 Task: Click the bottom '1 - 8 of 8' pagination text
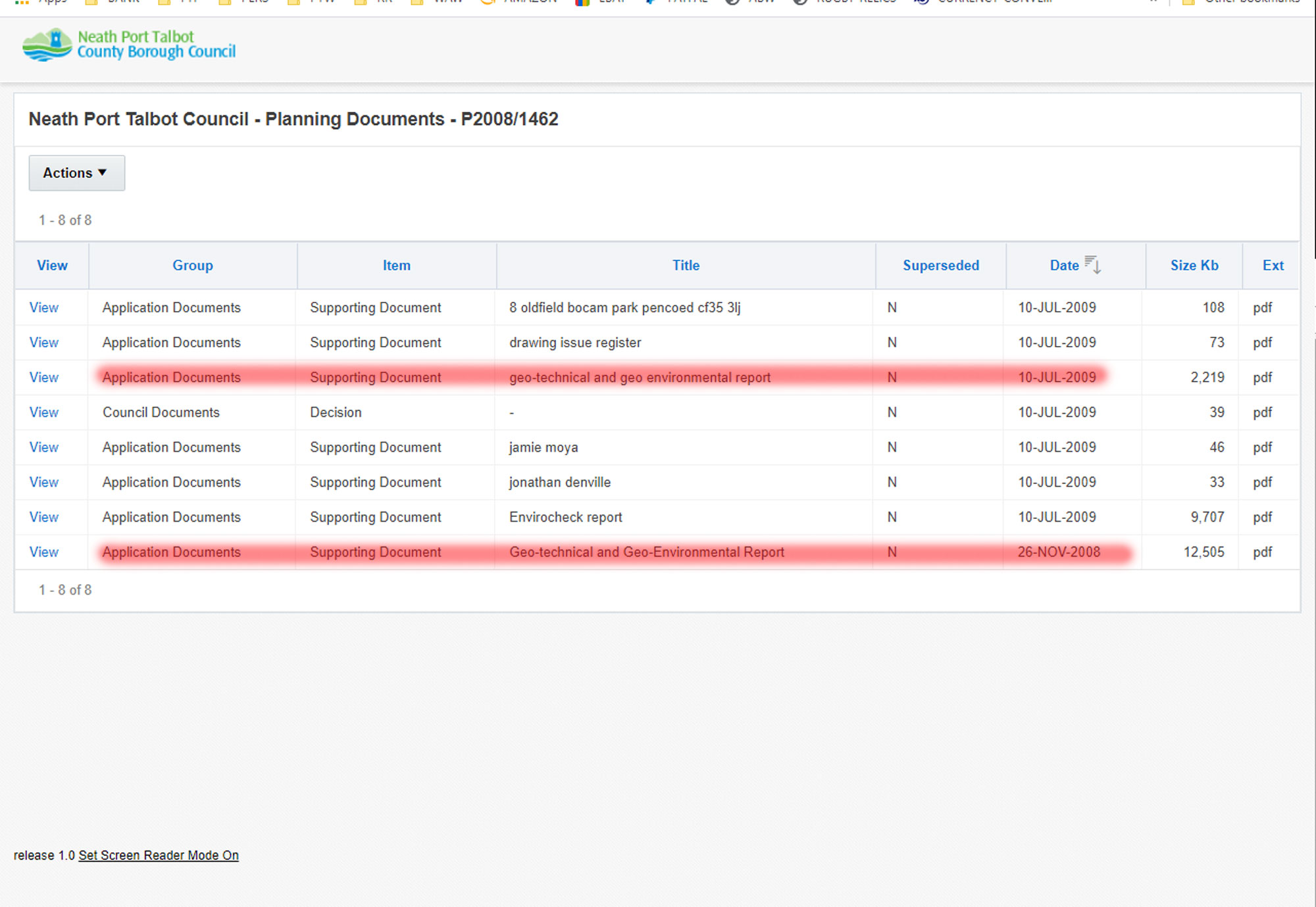pyautogui.click(x=65, y=590)
